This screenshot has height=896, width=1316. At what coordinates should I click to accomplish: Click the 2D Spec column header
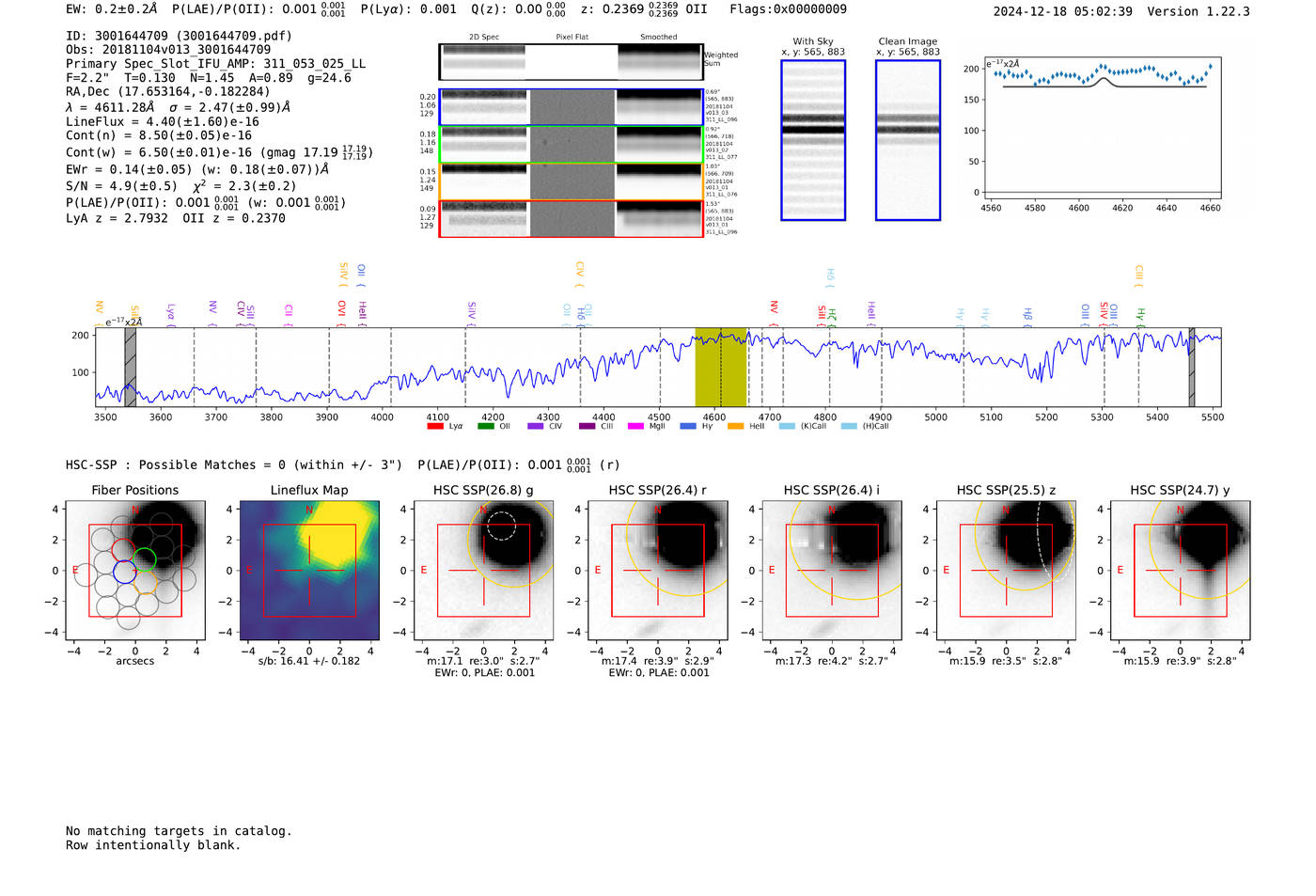(x=483, y=37)
